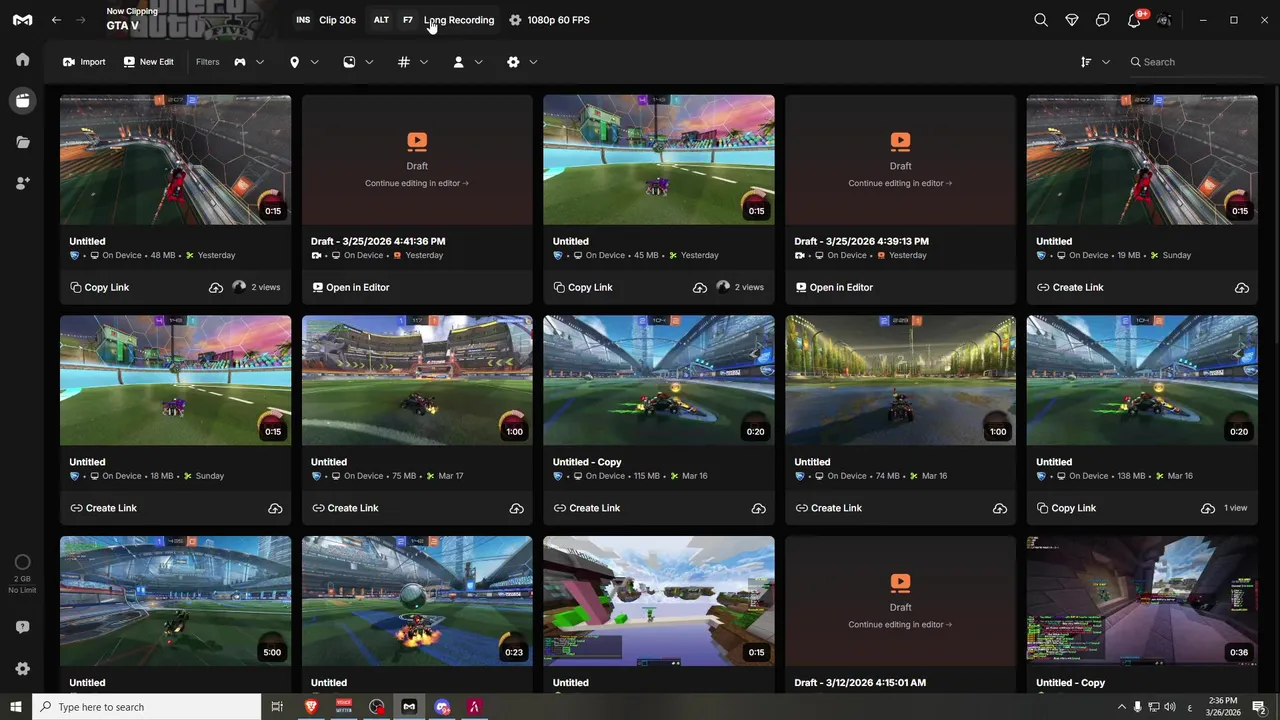Click the cloud upload icon on the 74 MB clip
This screenshot has height=720, width=1280.
1000,509
